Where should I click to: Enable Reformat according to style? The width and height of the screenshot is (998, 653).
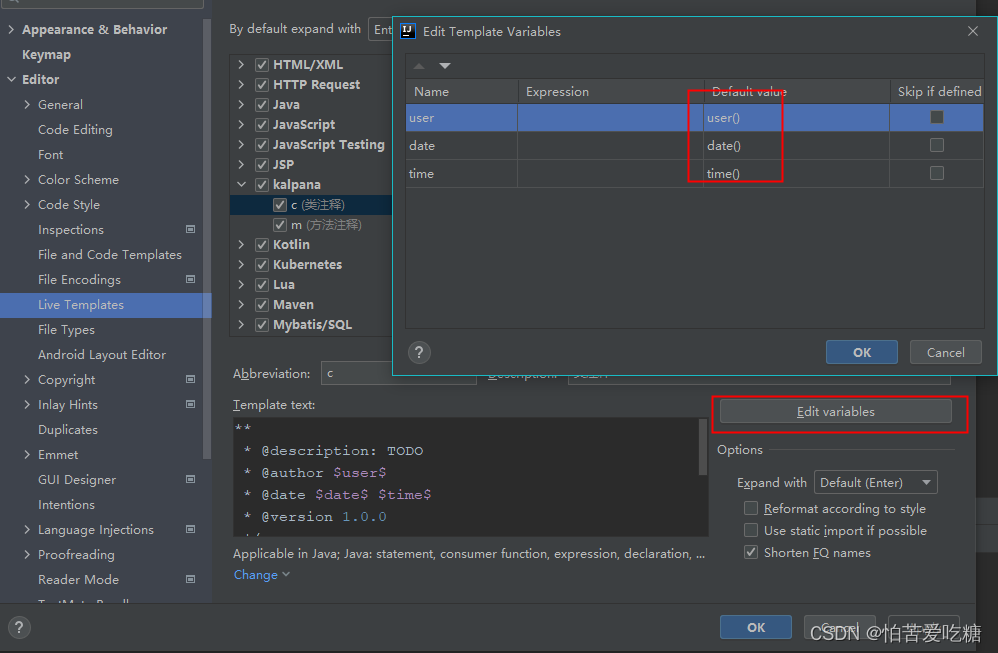751,509
